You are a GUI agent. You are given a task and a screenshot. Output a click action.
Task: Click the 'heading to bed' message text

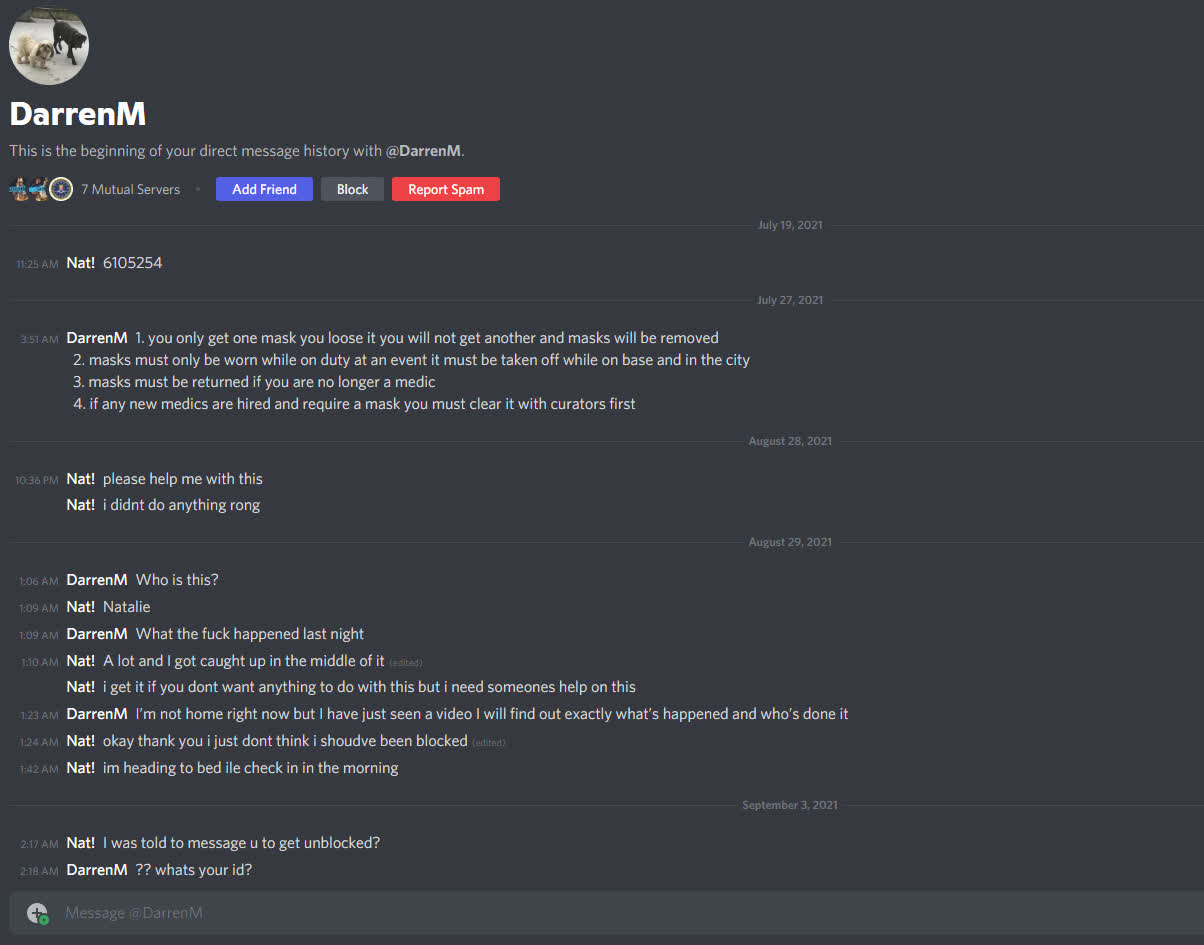250,768
